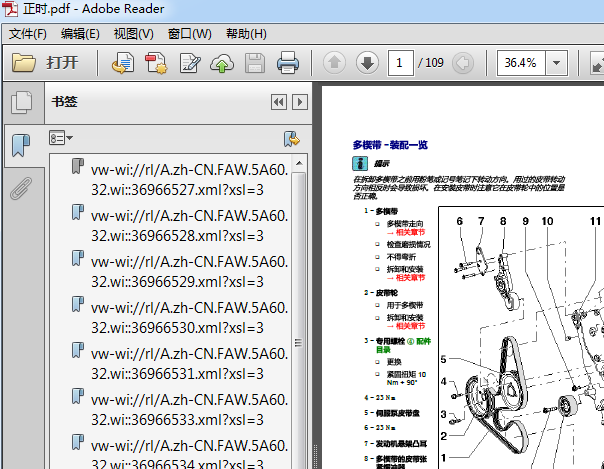Click the new bookmark icon
This screenshot has width=604, height=469.
pyautogui.click(x=292, y=139)
